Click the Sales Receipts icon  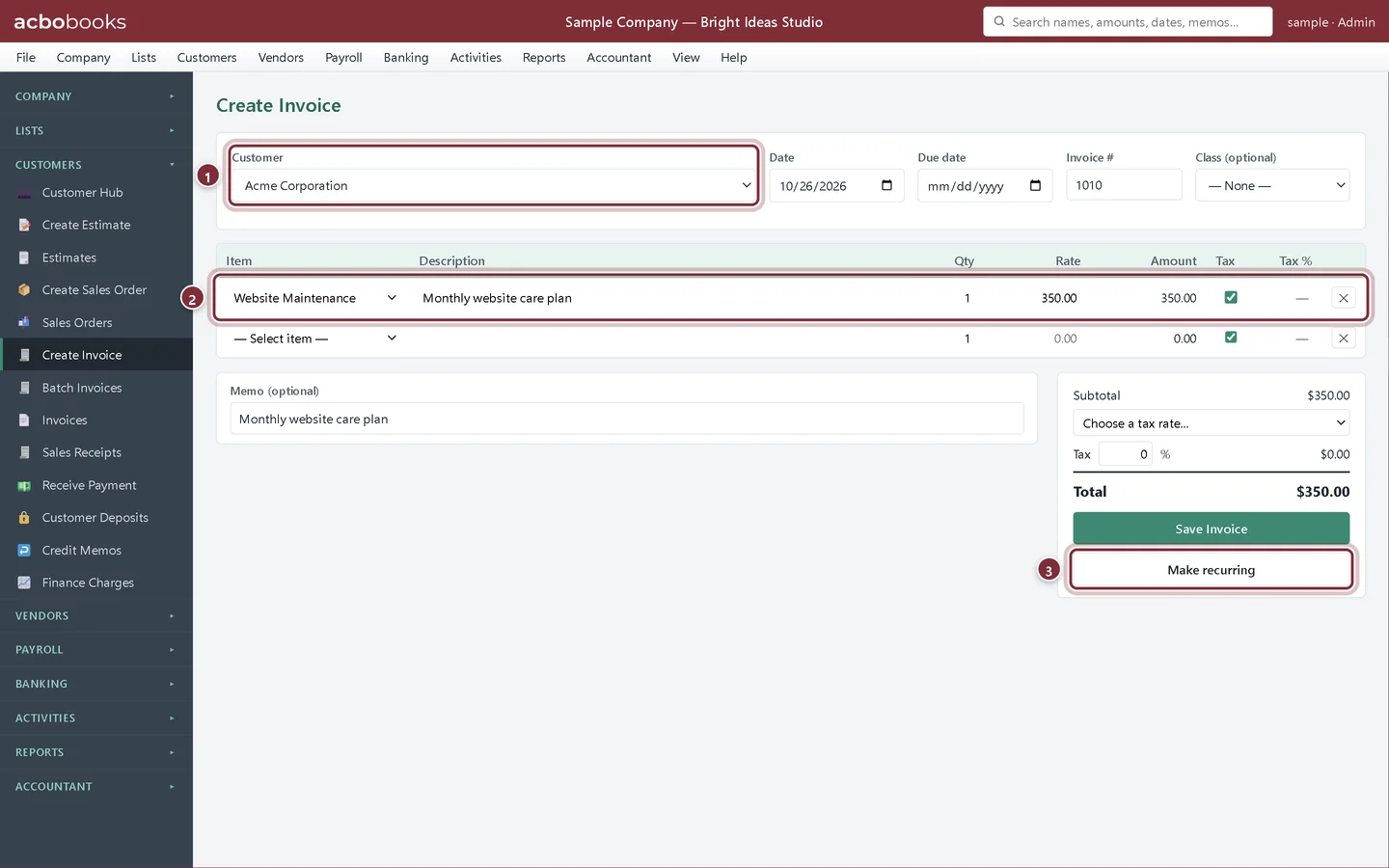[x=24, y=452]
